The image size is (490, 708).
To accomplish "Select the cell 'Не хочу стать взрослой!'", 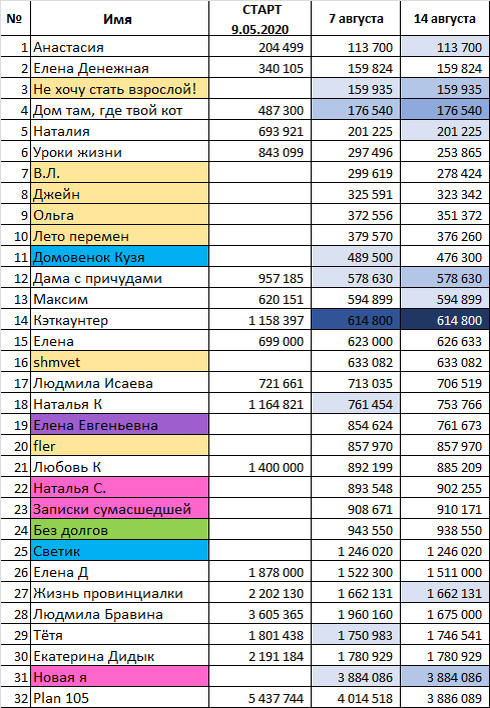I will 119,89.
